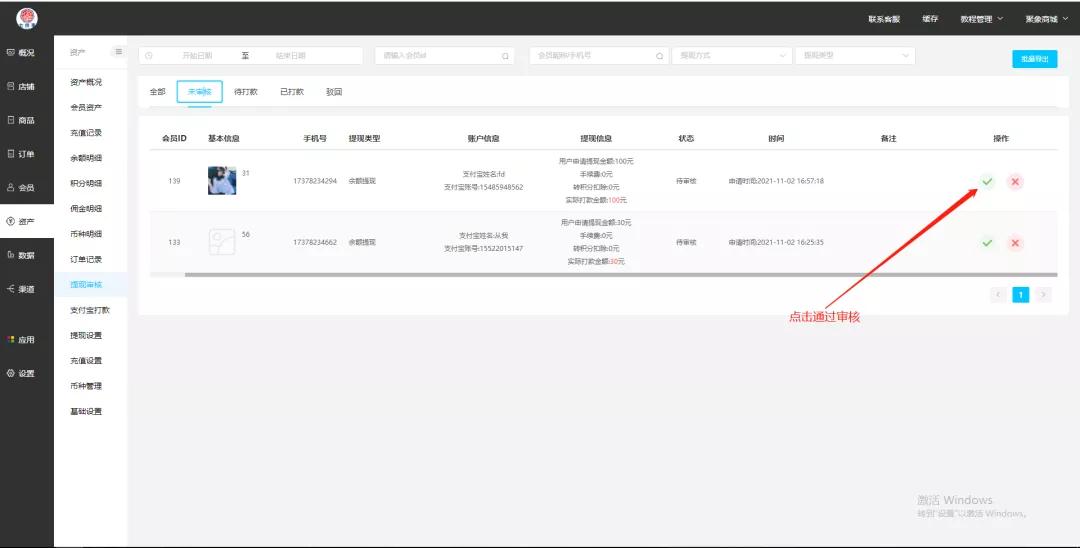
Task: Open the 商品 products section
Action: click(27, 120)
